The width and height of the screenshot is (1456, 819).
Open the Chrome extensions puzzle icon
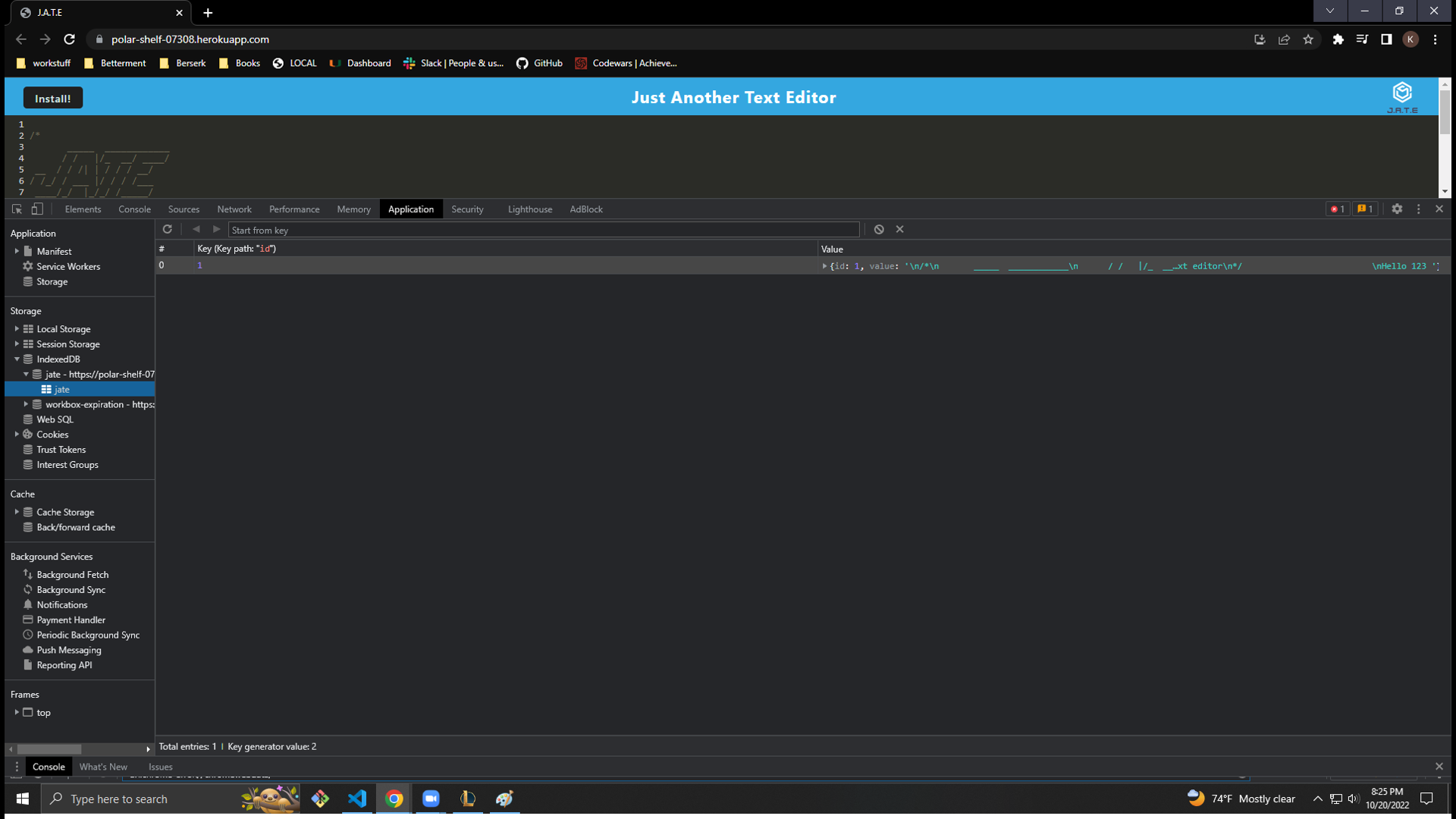(1338, 39)
